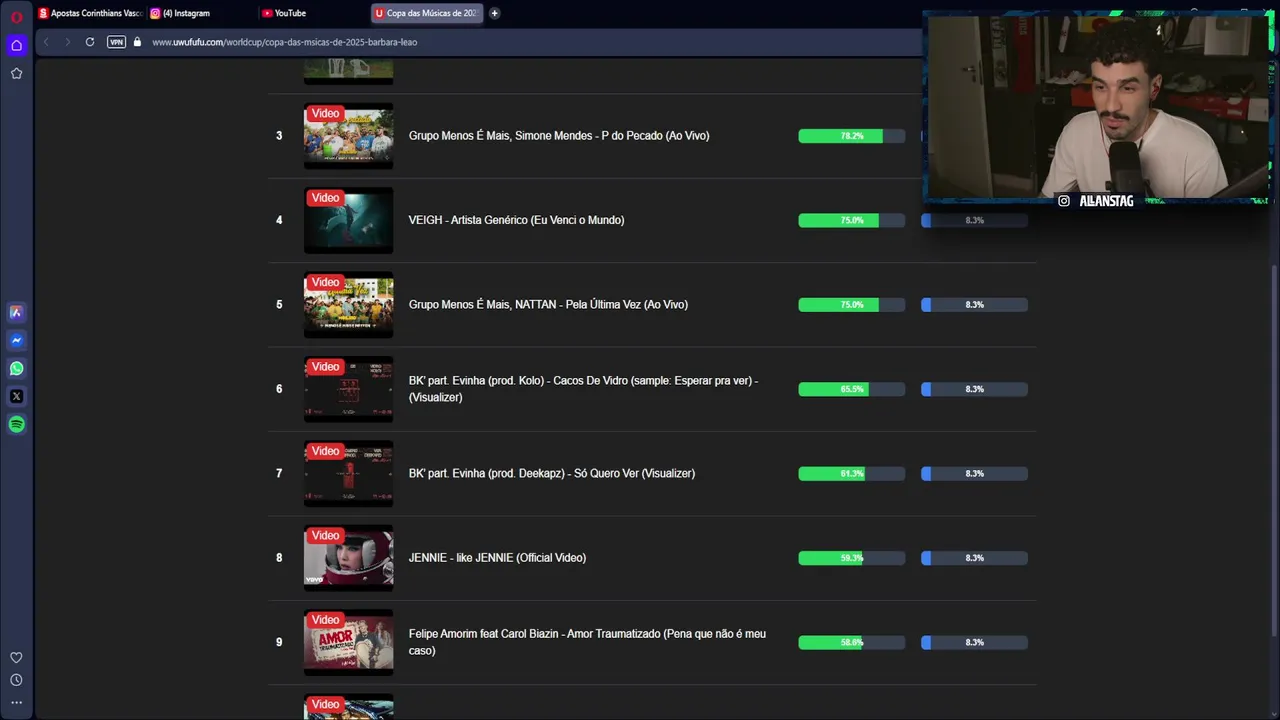The image size is (1280, 720).
Task: Open the bookmarks star in the sidebar
Action: point(16,73)
